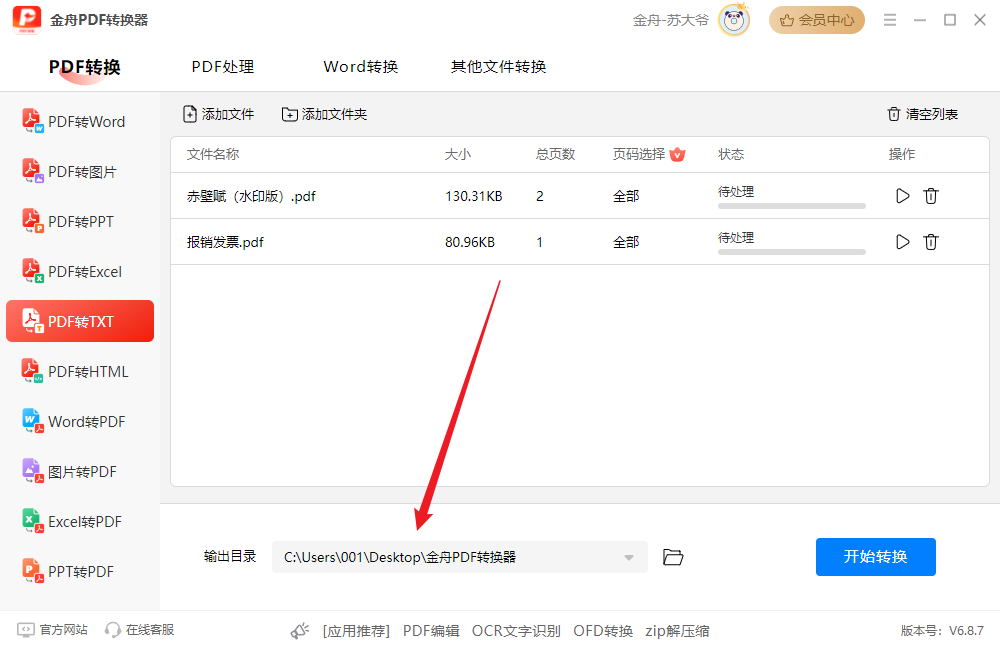The height and width of the screenshot is (650, 1000).
Task: Open the hamburger menu icon
Action: (x=890, y=20)
